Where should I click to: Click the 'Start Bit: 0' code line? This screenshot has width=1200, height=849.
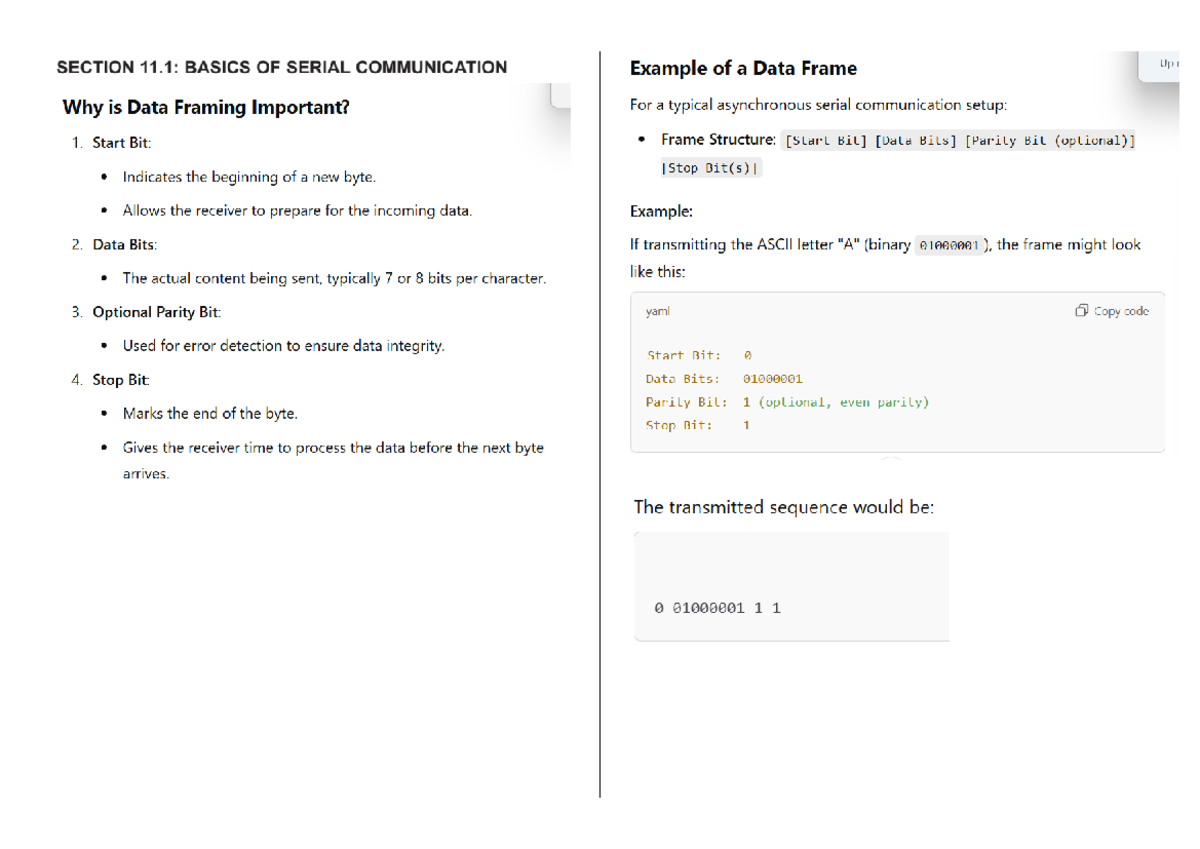coord(699,355)
